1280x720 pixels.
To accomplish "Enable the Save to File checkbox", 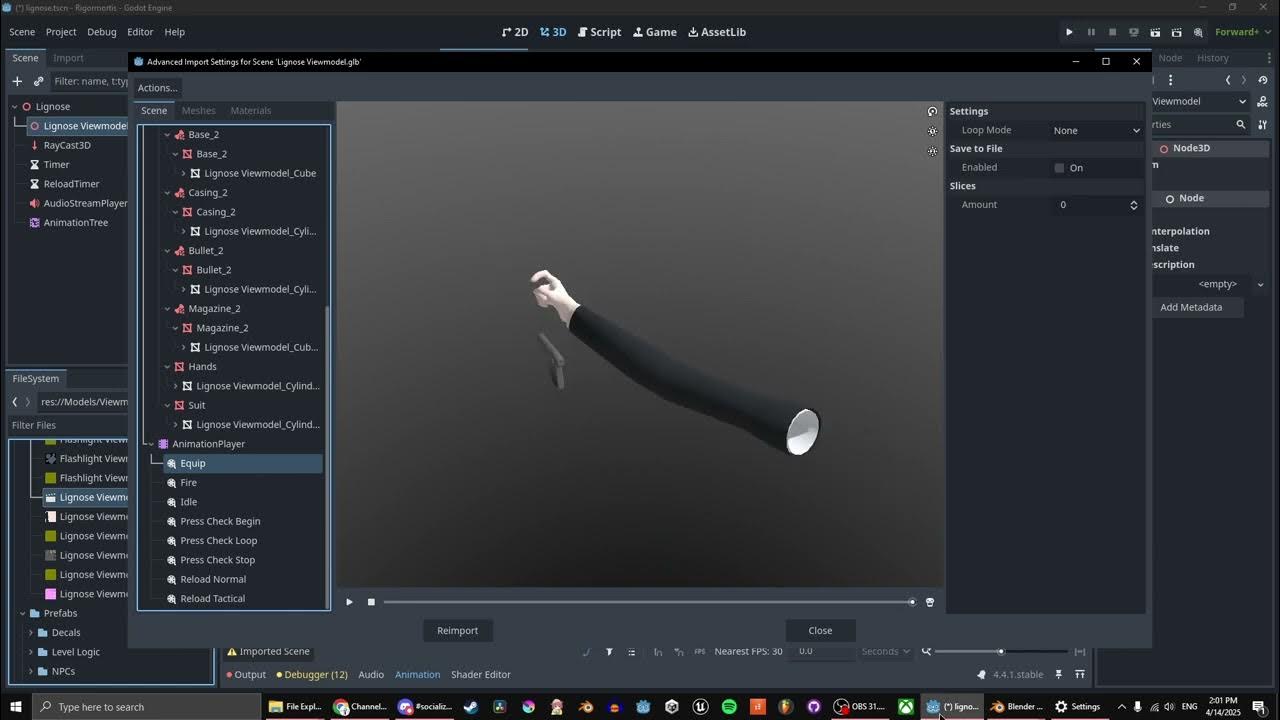I will click(1059, 168).
